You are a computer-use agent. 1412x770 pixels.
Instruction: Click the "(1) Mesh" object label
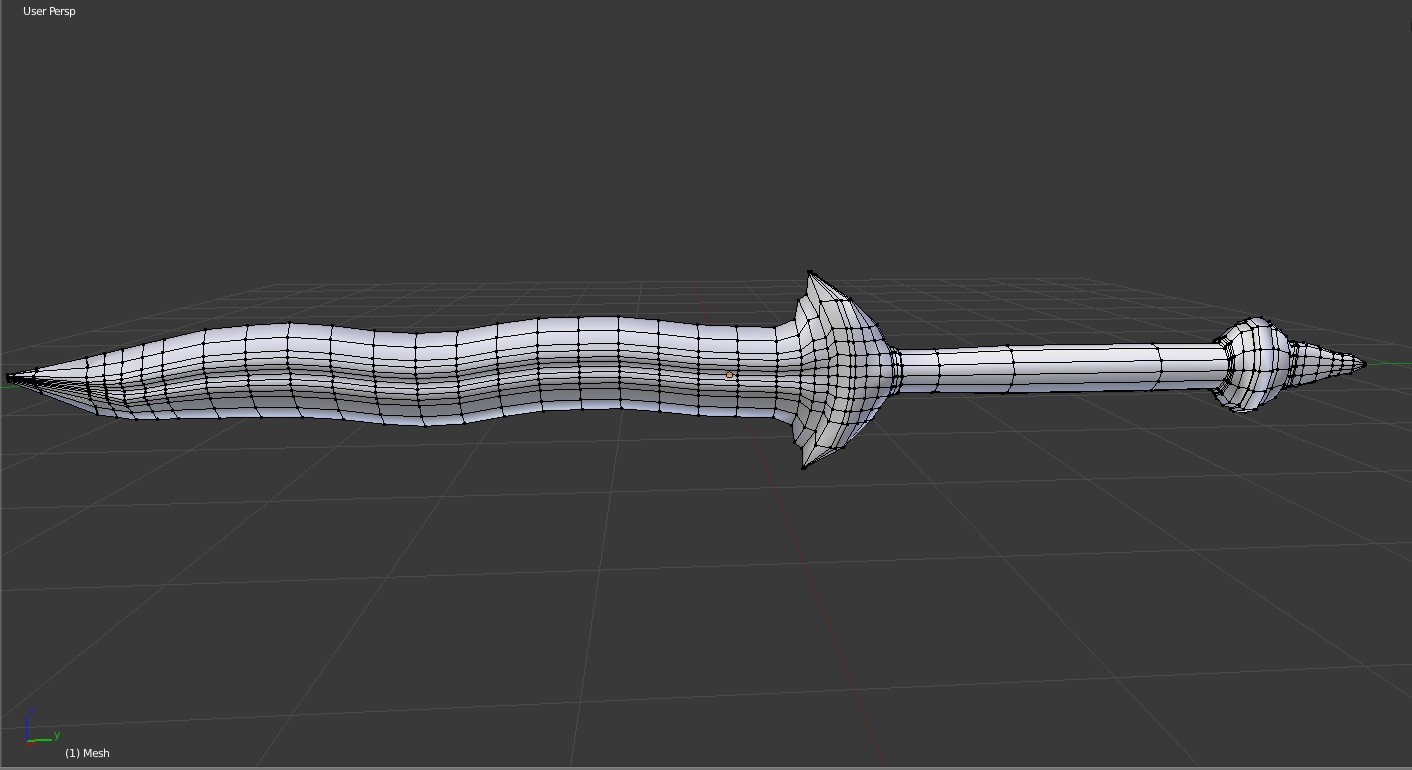click(x=87, y=753)
